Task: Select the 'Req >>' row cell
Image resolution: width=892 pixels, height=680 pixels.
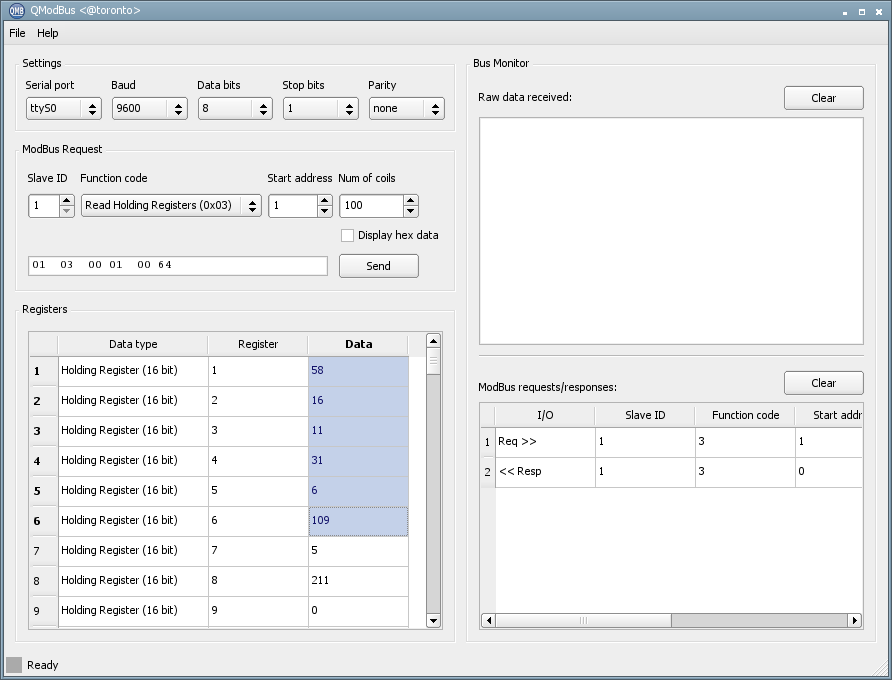Action: click(545, 442)
